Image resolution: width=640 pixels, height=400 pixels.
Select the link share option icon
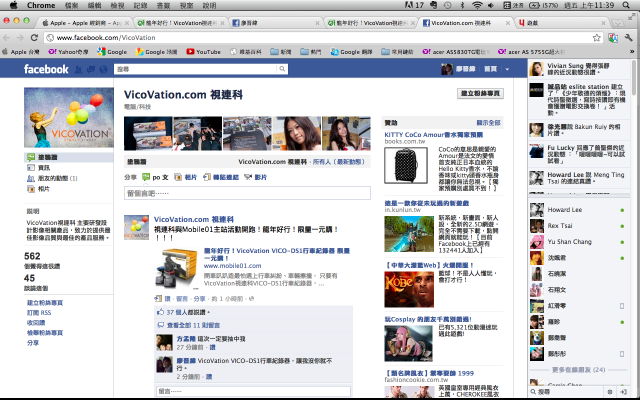(x=207, y=177)
